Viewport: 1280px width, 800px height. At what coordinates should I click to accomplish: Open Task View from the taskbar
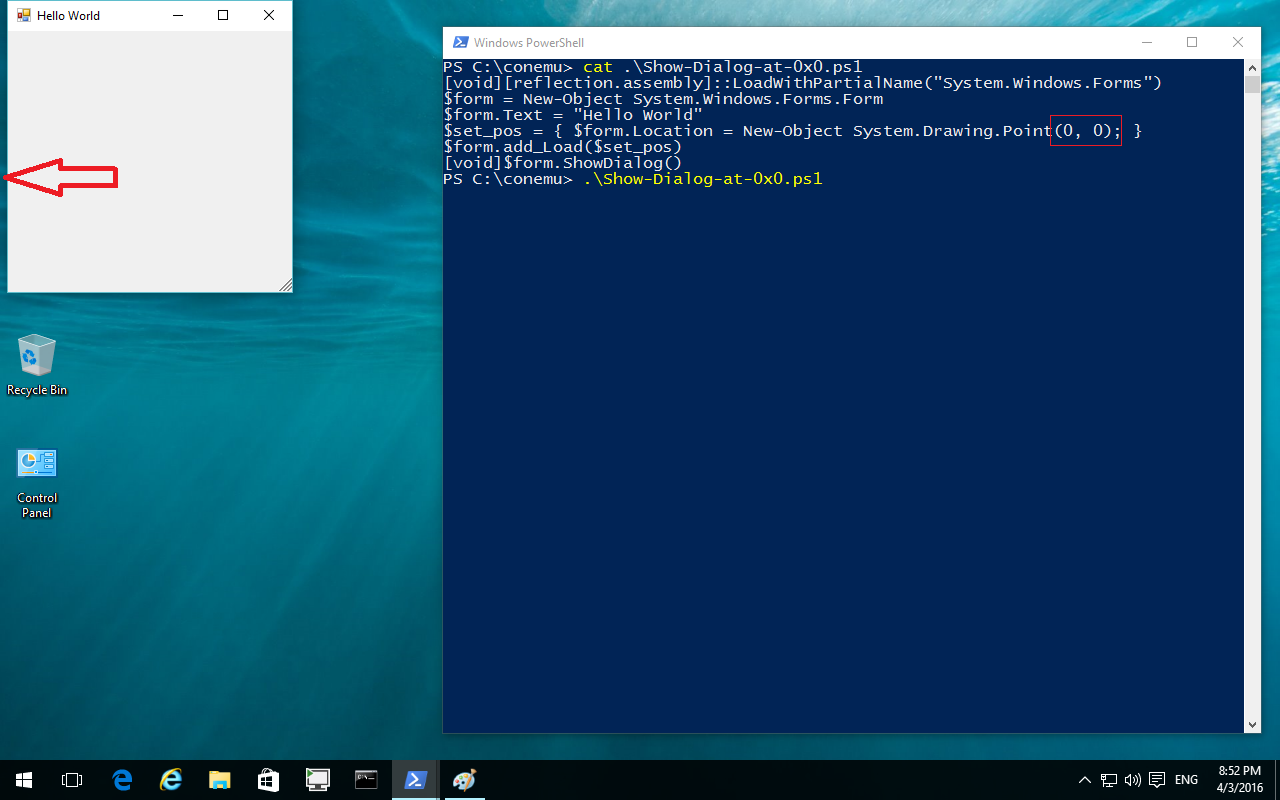pyautogui.click(x=72, y=780)
